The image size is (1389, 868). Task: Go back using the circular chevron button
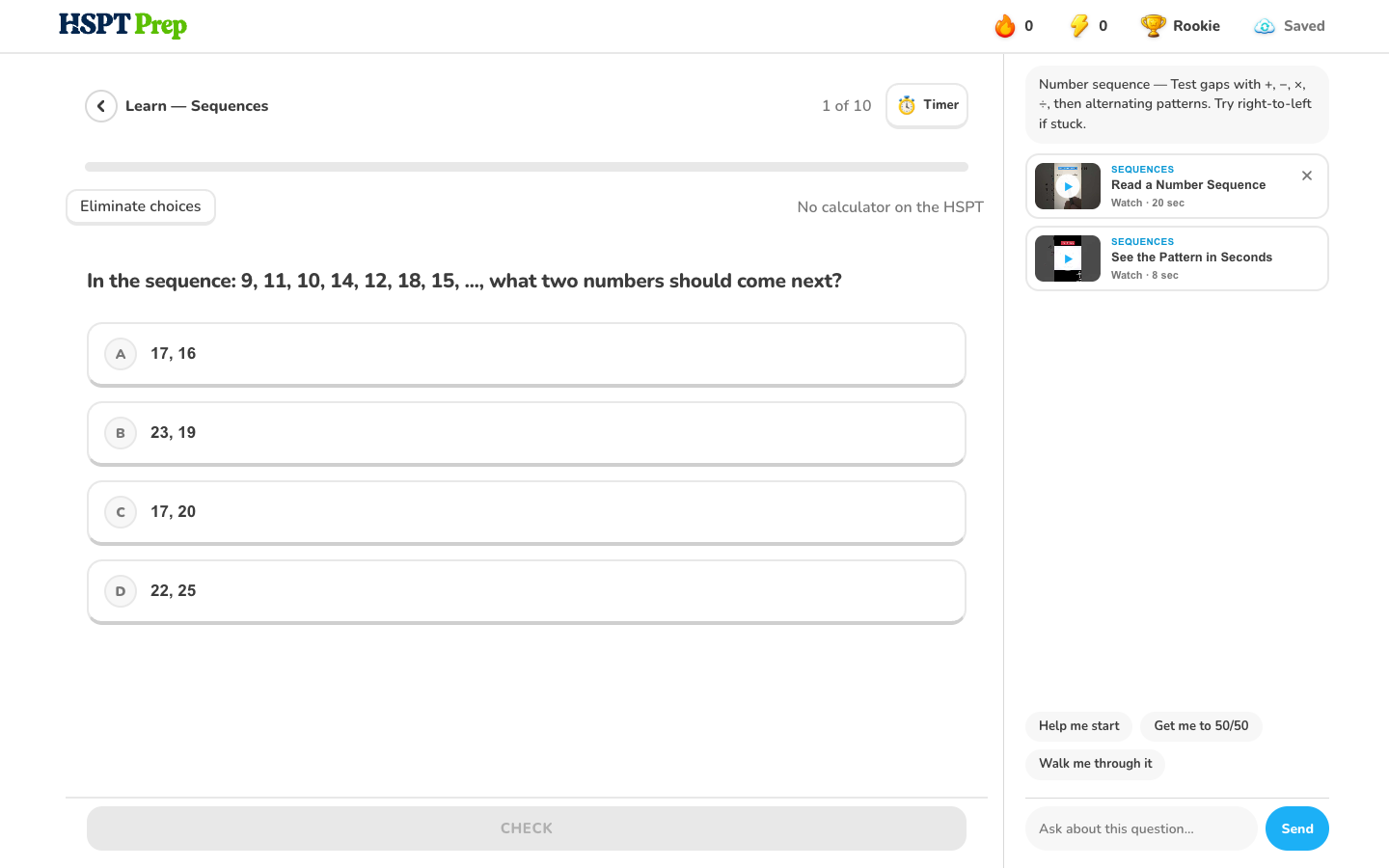click(x=101, y=106)
